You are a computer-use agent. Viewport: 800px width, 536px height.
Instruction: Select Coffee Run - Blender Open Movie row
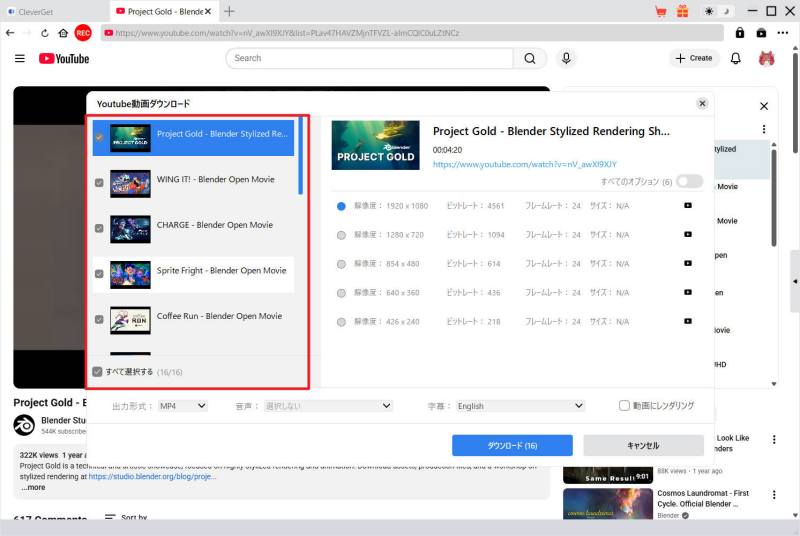click(x=193, y=320)
